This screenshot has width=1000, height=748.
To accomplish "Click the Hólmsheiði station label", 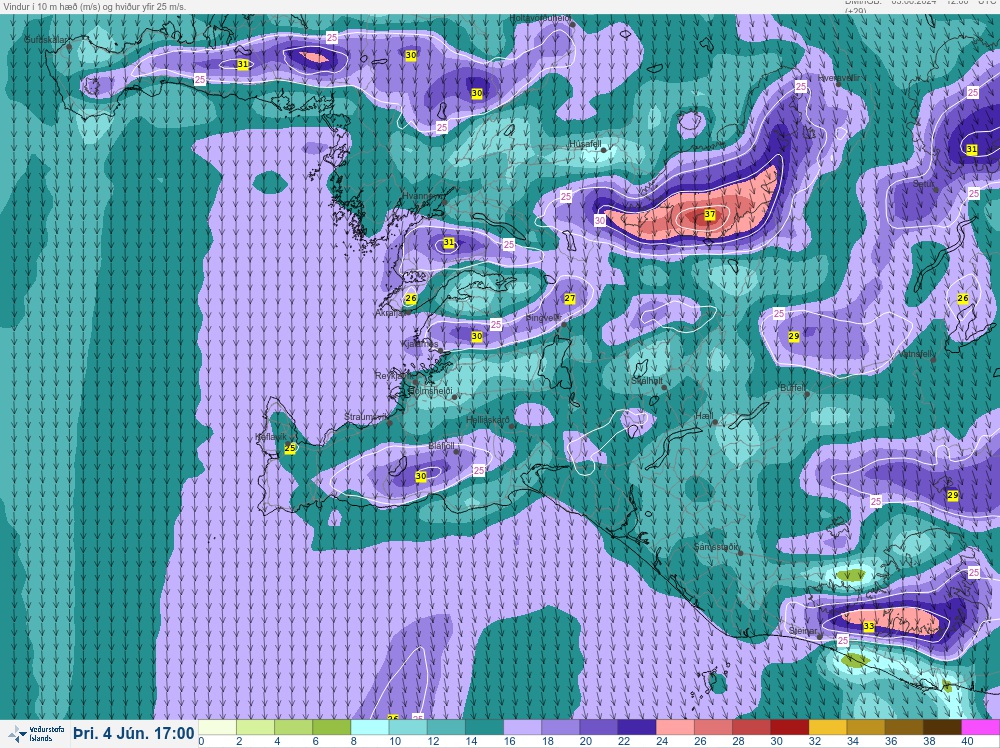I will click(x=430, y=391).
